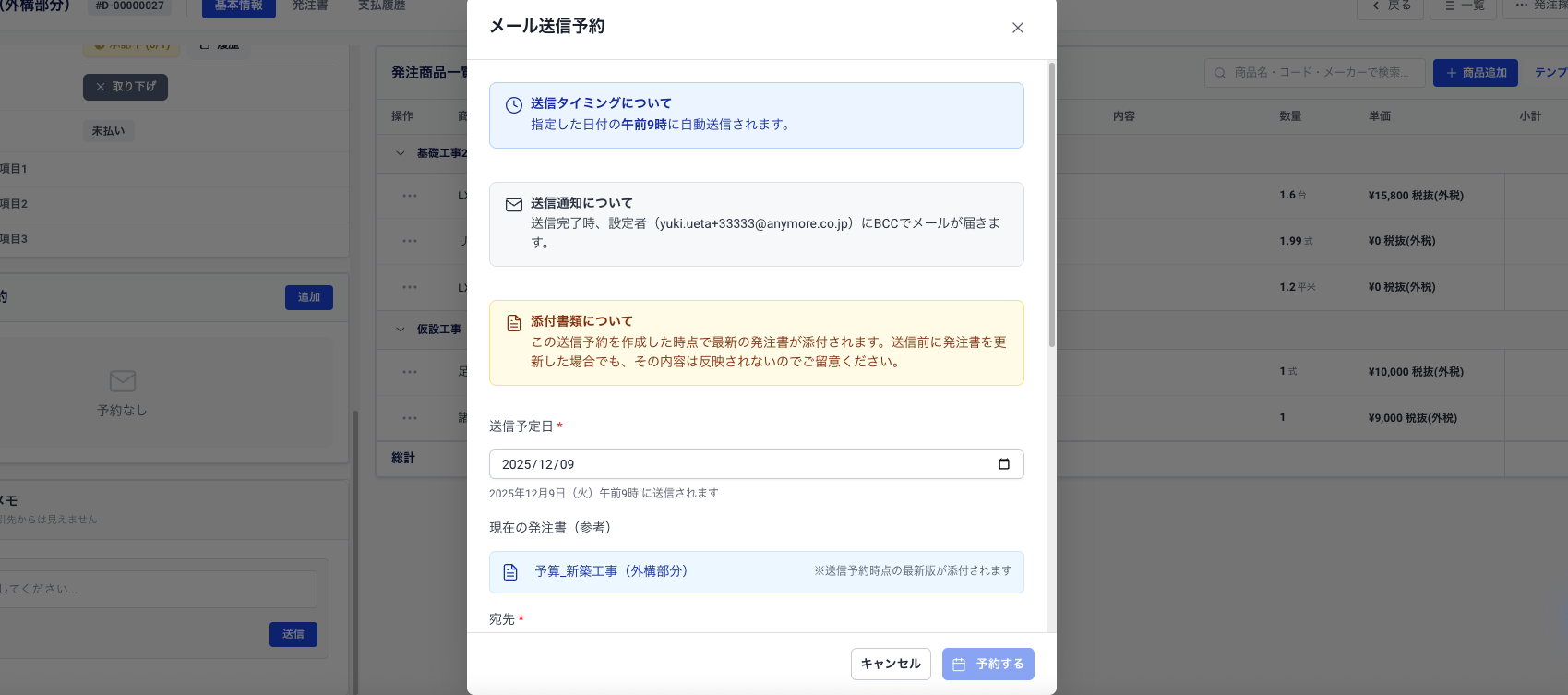1568x695 pixels.
Task: Open row actions menu for the ¥15,800 row
Action: [410, 196]
